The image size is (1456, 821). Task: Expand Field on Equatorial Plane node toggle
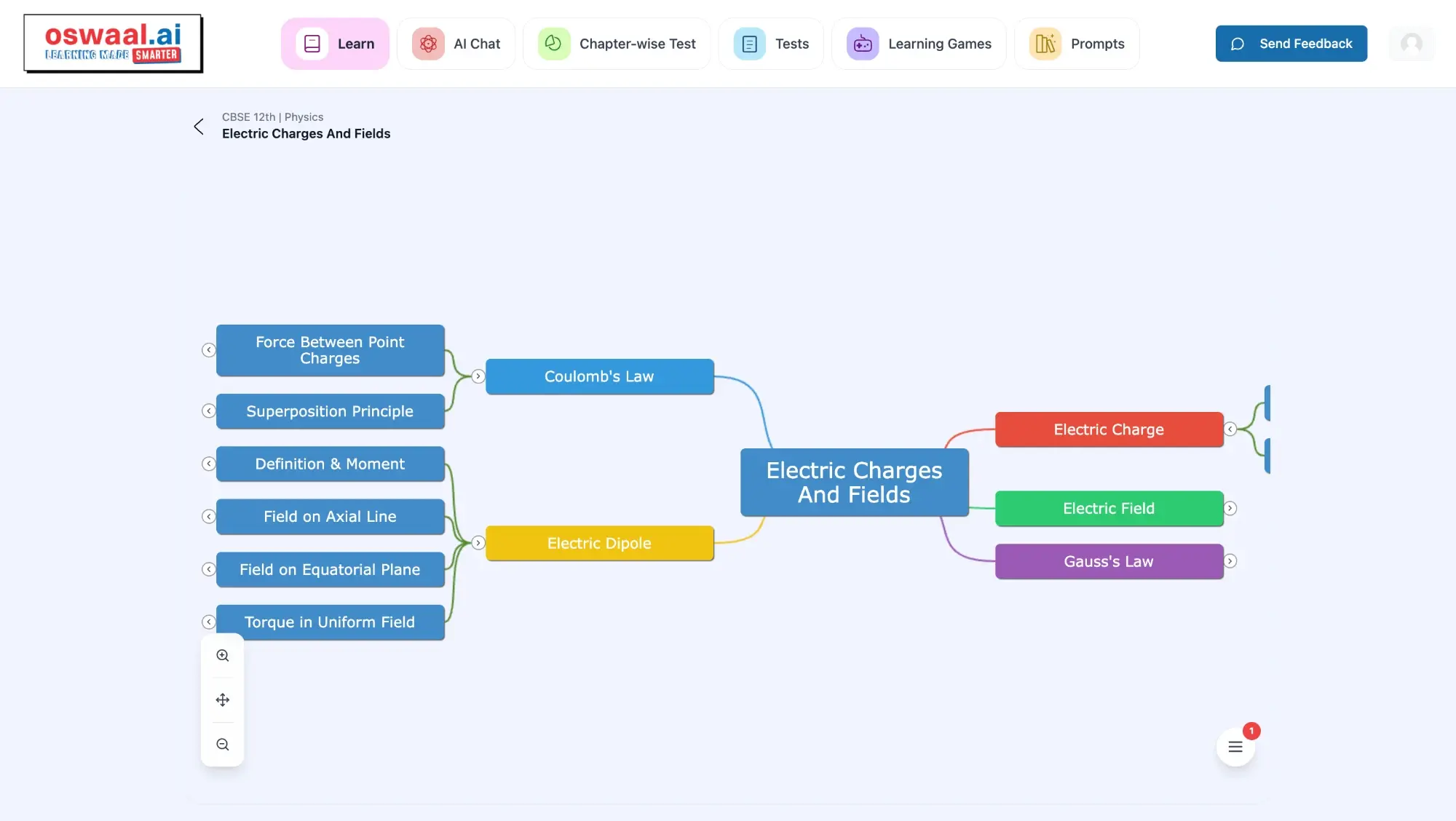tap(209, 569)
